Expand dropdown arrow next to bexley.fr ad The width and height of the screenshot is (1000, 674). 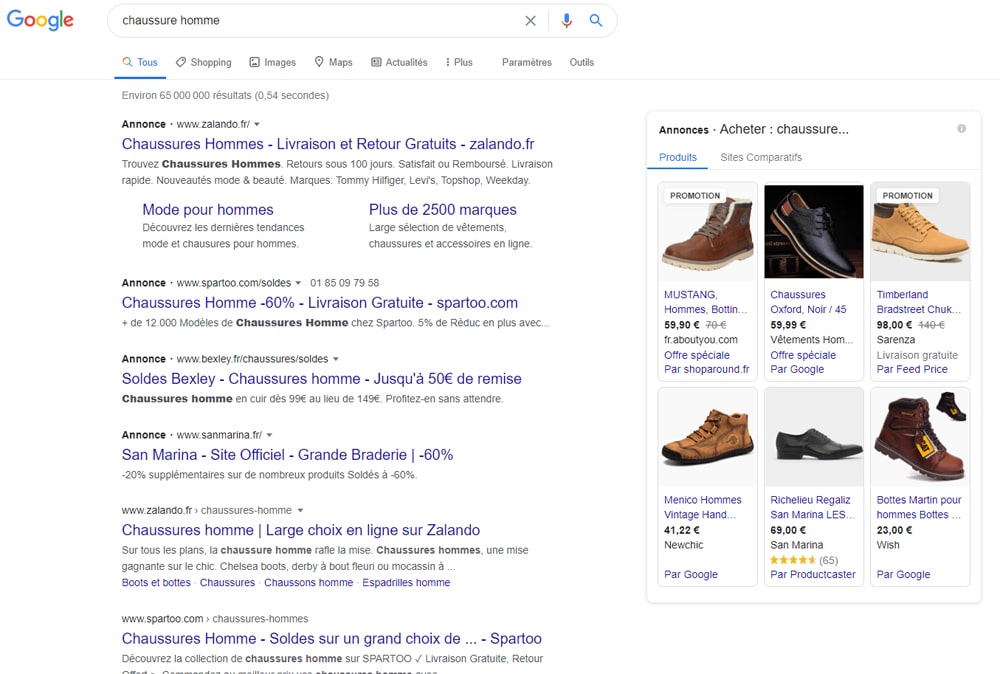pyautogui.click(x=335, y=359)
